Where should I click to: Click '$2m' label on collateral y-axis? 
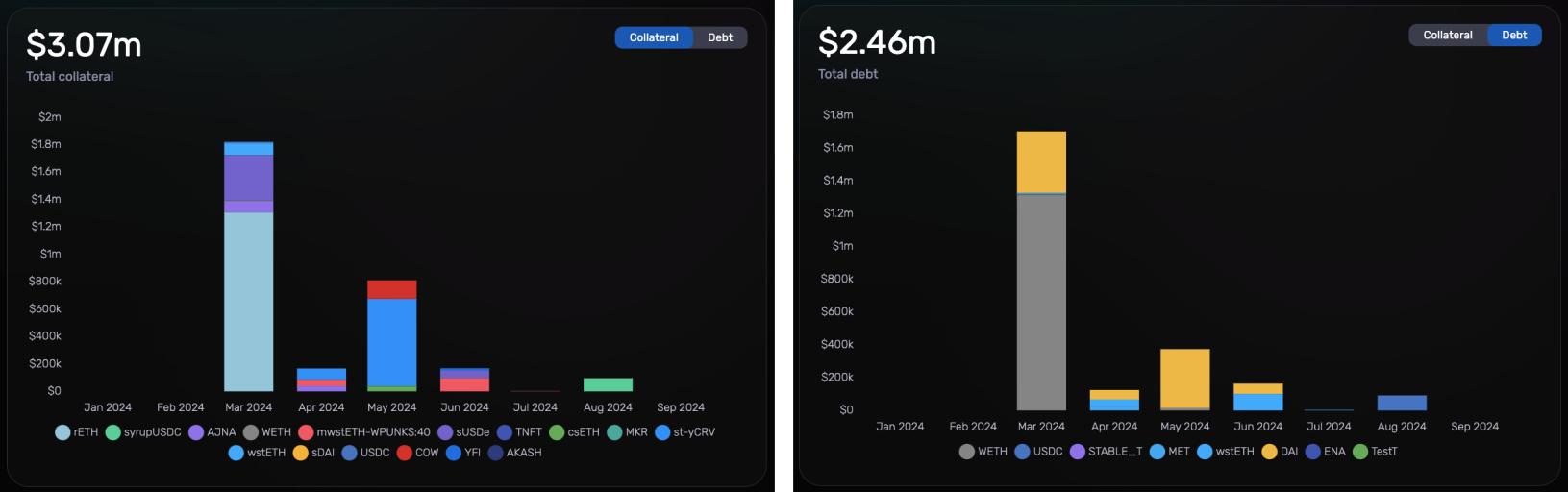pos(50,117)
